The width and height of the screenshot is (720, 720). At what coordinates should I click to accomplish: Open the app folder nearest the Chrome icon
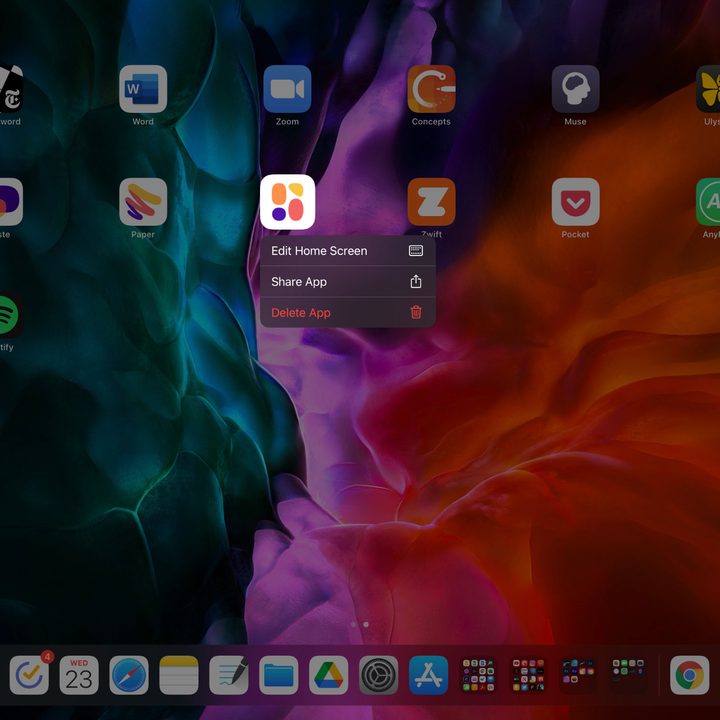(628, 675)
